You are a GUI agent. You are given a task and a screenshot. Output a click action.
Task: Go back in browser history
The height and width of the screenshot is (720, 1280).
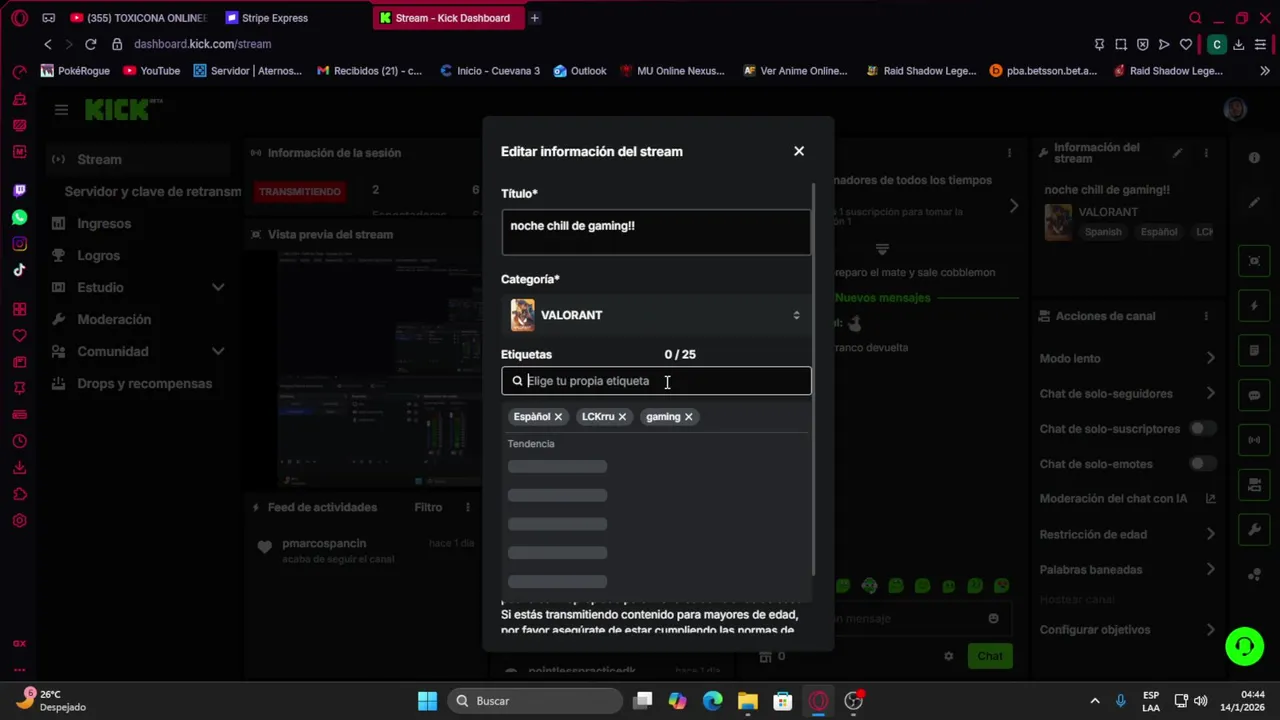[x=47, y=44]
